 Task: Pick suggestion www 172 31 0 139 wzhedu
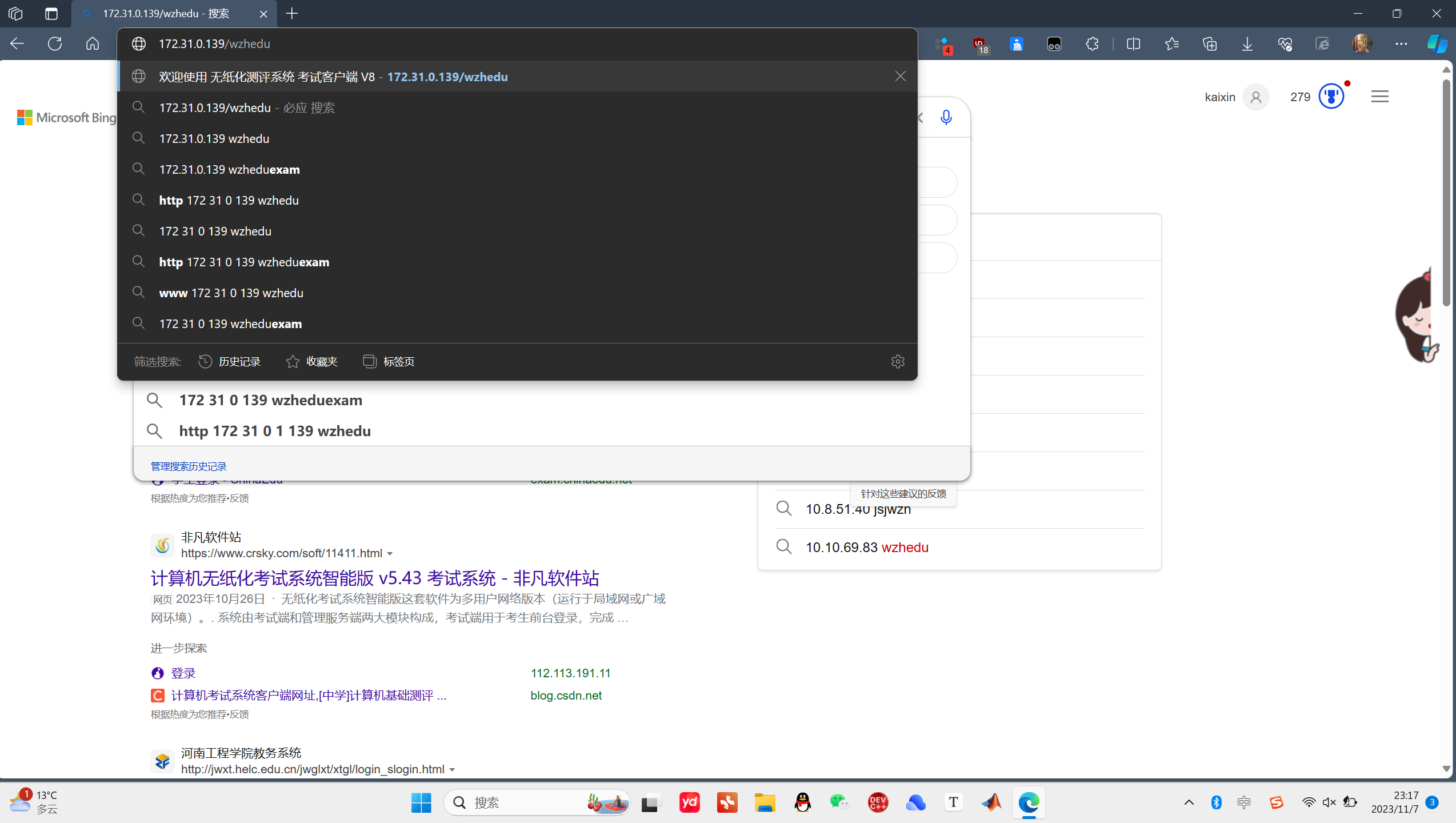[x=517, y=293]
